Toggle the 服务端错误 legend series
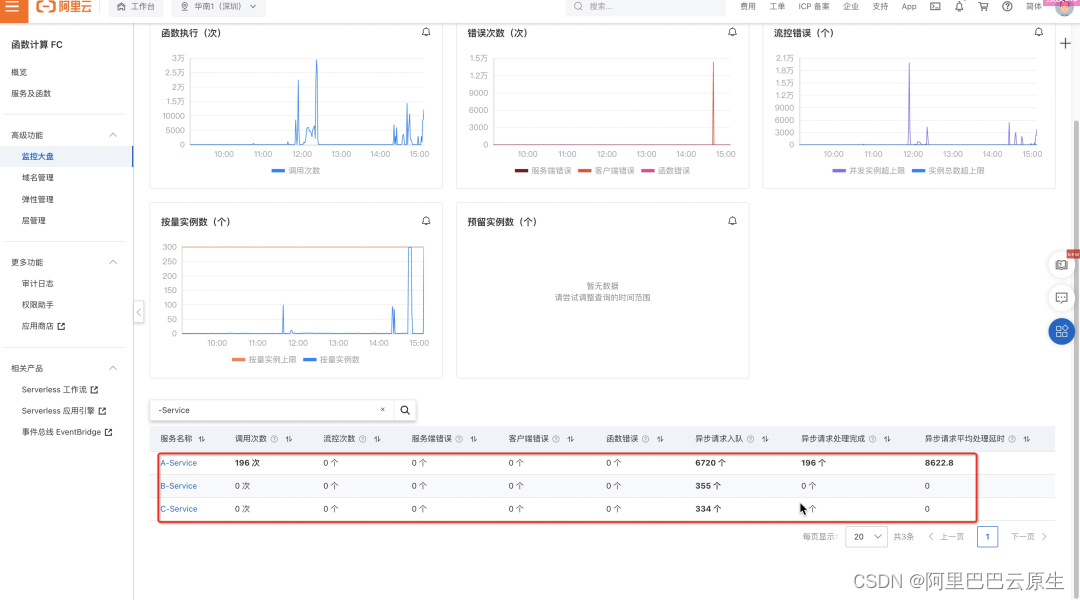 pyautogui.click(x=543, y=171)
